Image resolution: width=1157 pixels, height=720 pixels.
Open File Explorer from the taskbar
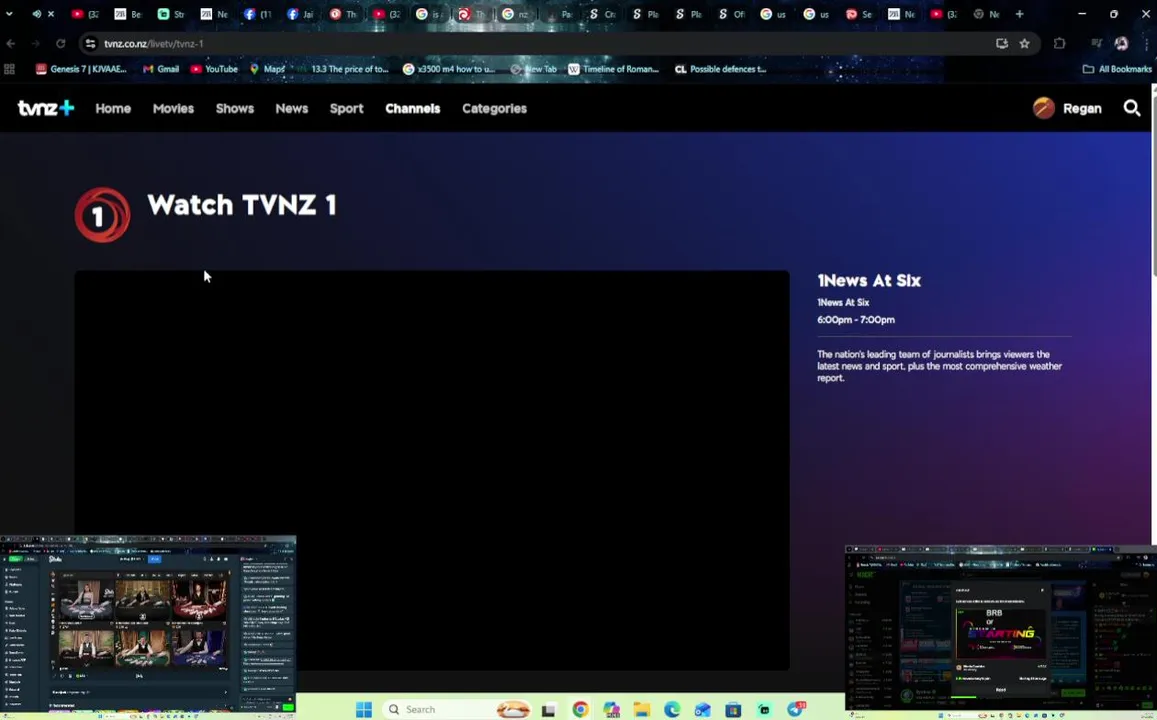pos(642,710)
